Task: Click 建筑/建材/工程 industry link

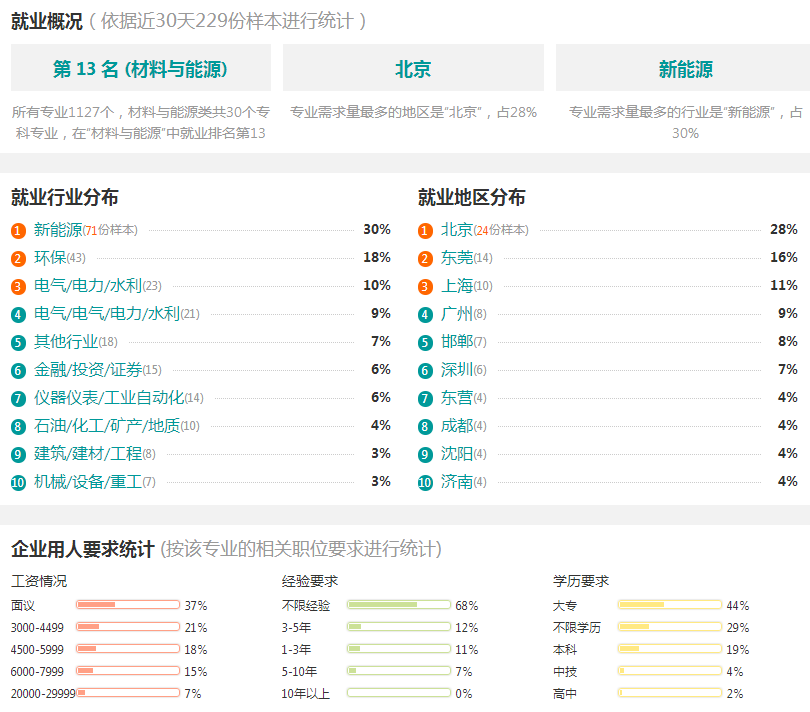Action: pyautogui.click(x=88, y=454)
